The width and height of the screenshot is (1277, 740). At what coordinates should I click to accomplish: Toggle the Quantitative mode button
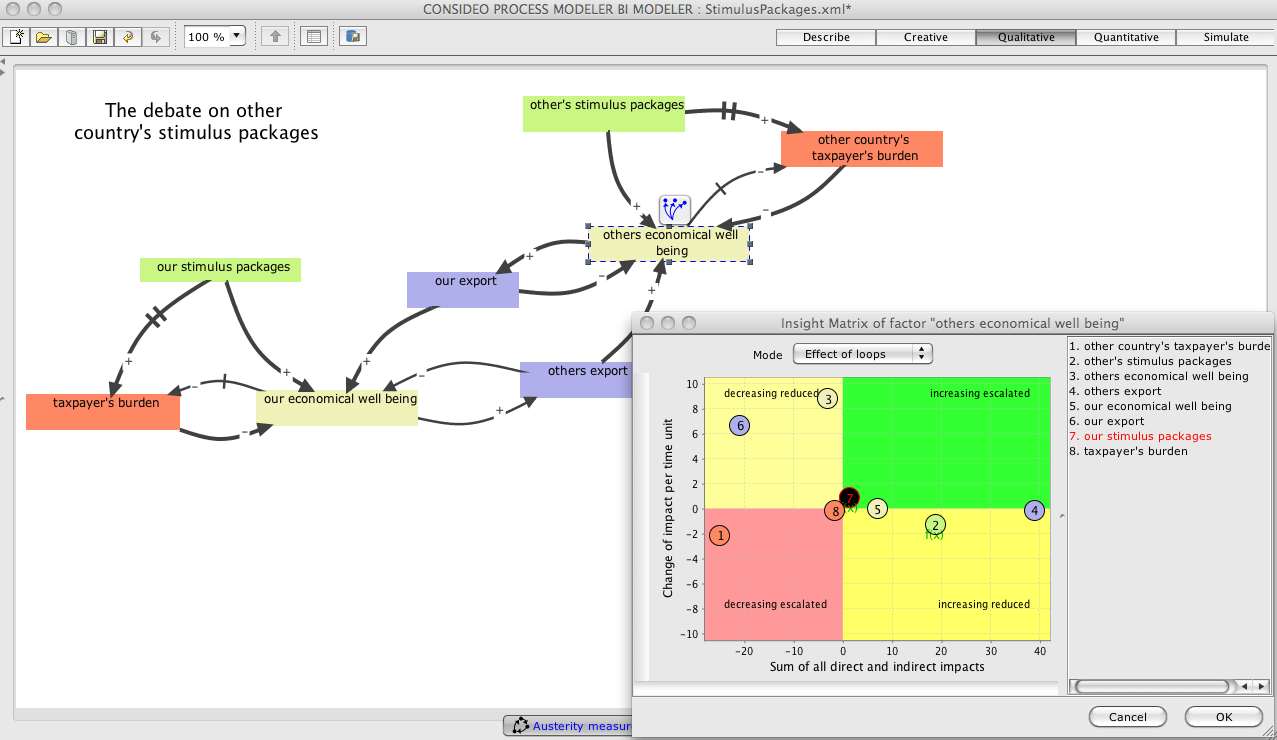coord(1126,37)
